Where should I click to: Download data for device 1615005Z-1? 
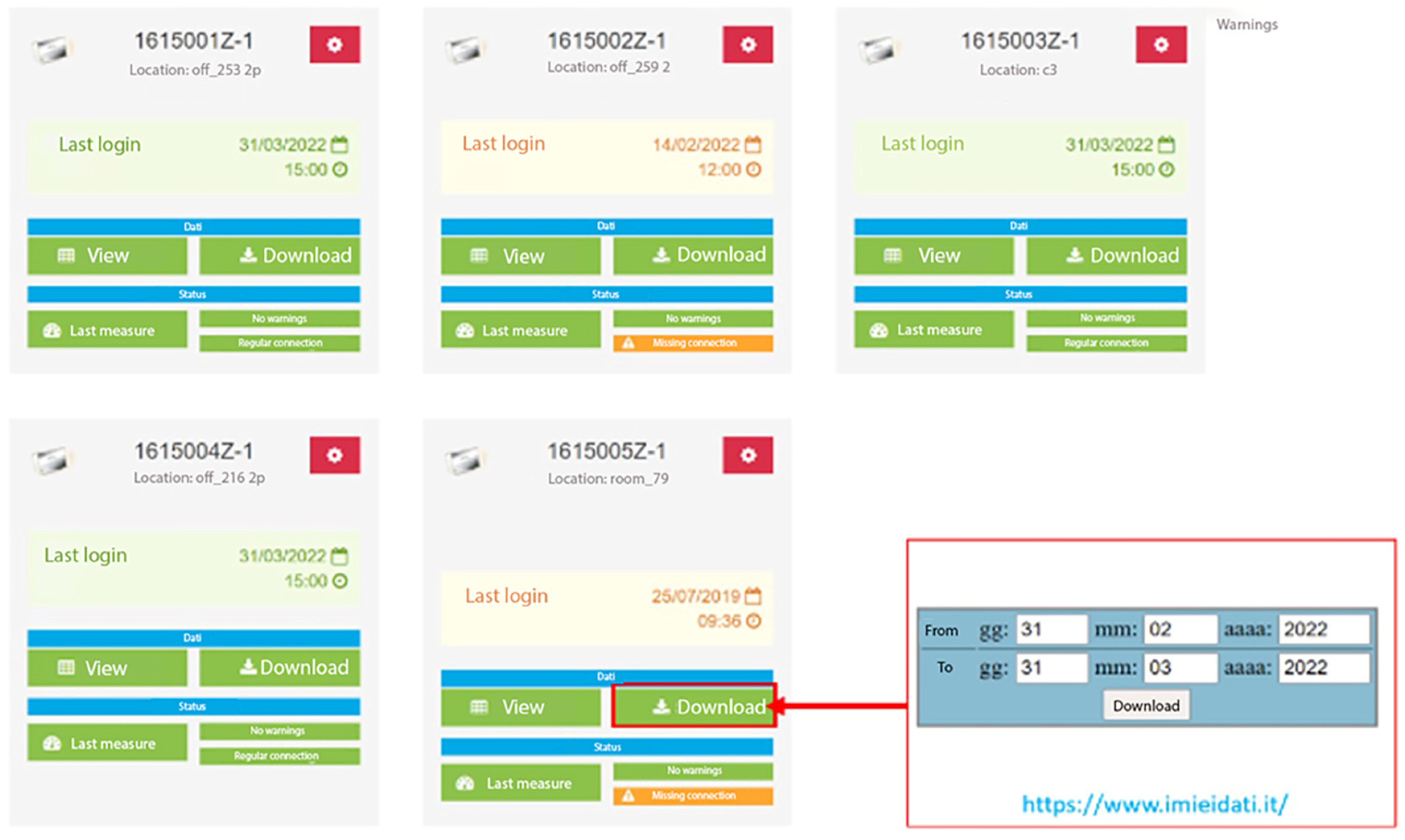694,706
